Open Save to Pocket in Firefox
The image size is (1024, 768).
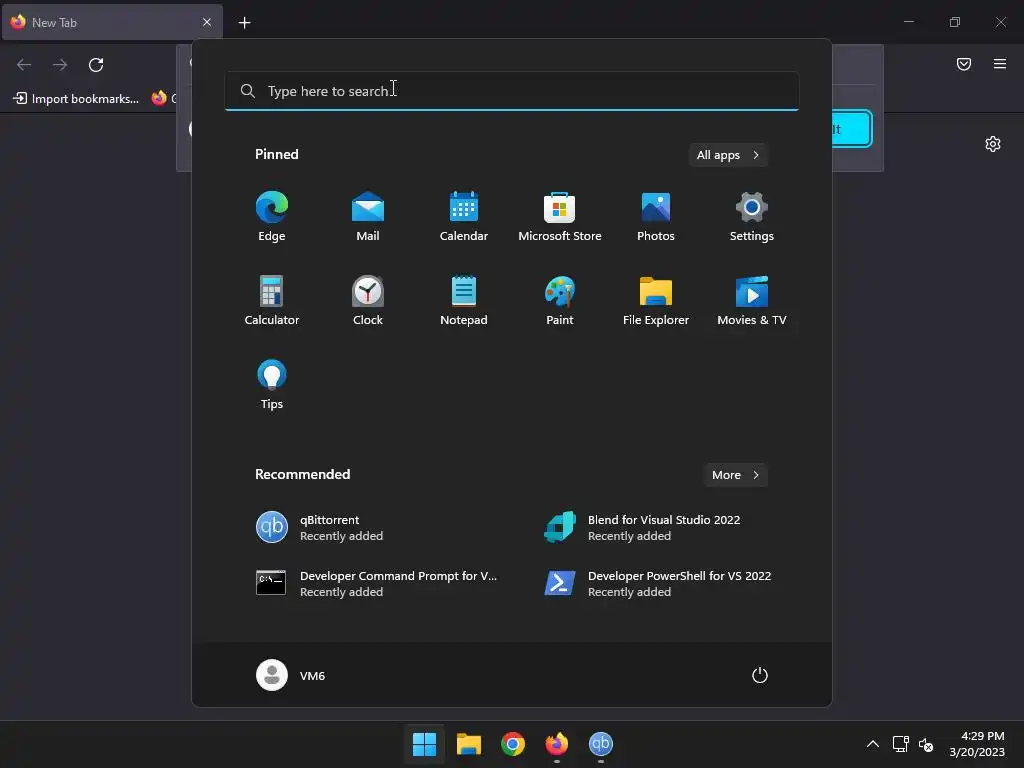[964, 64]
